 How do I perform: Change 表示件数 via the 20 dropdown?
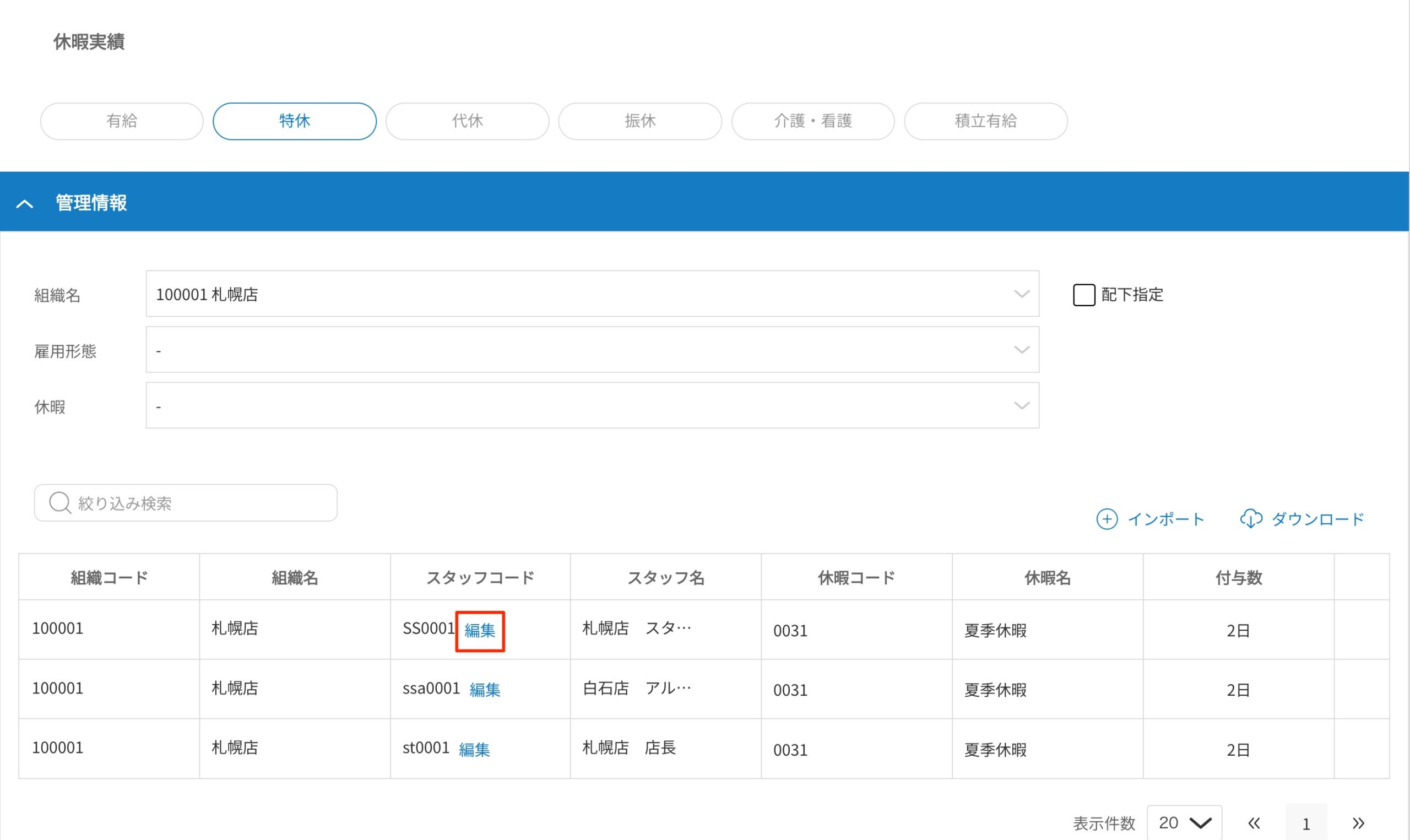(x=1184, y=822)
